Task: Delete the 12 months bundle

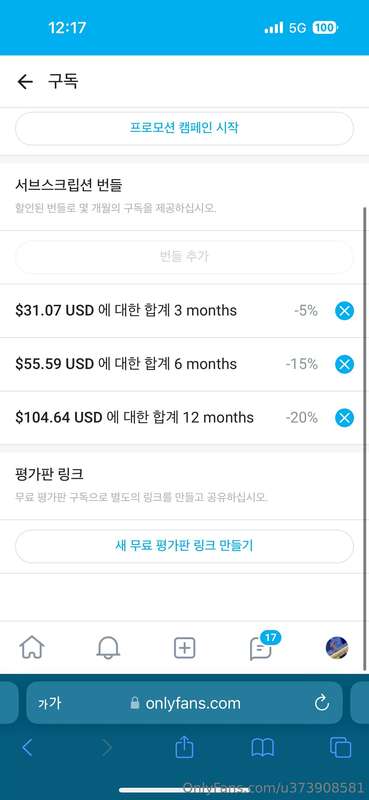Action: 345,418
